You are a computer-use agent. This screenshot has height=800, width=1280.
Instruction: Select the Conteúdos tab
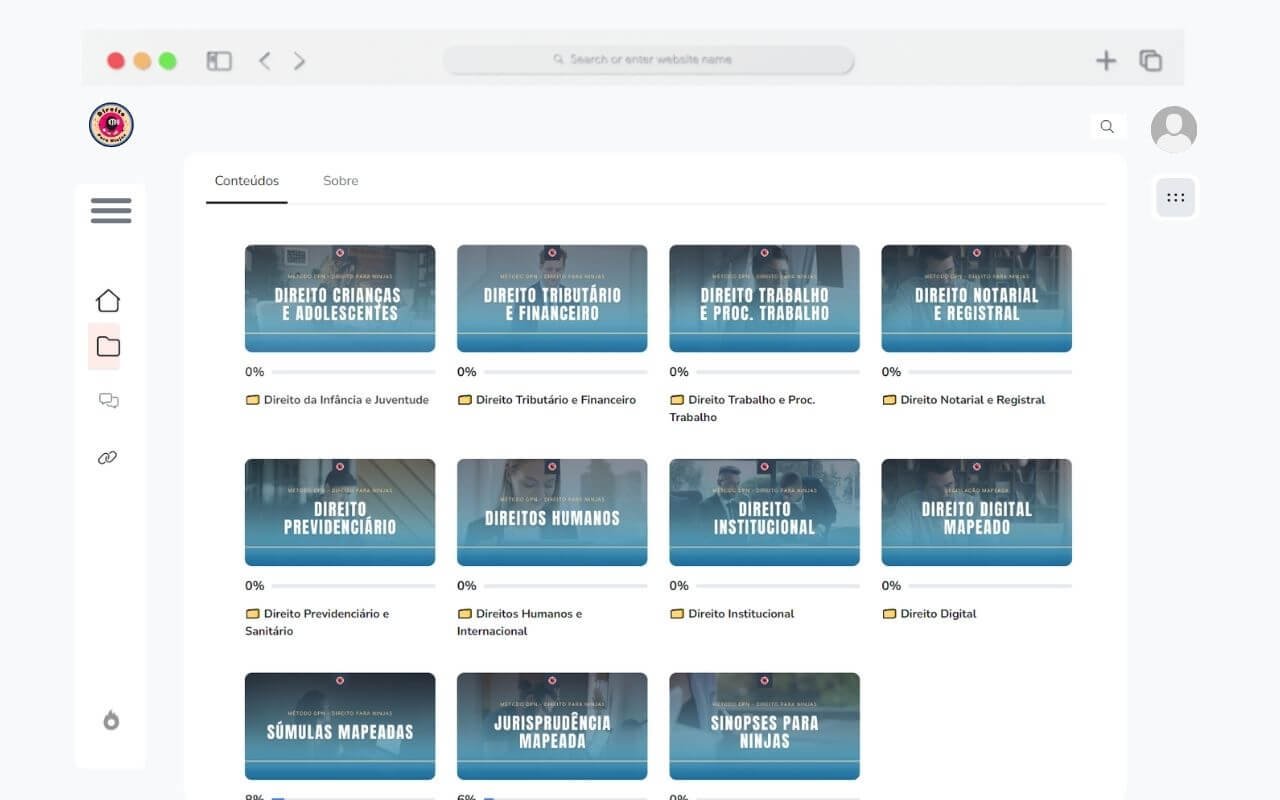(247, 181)
